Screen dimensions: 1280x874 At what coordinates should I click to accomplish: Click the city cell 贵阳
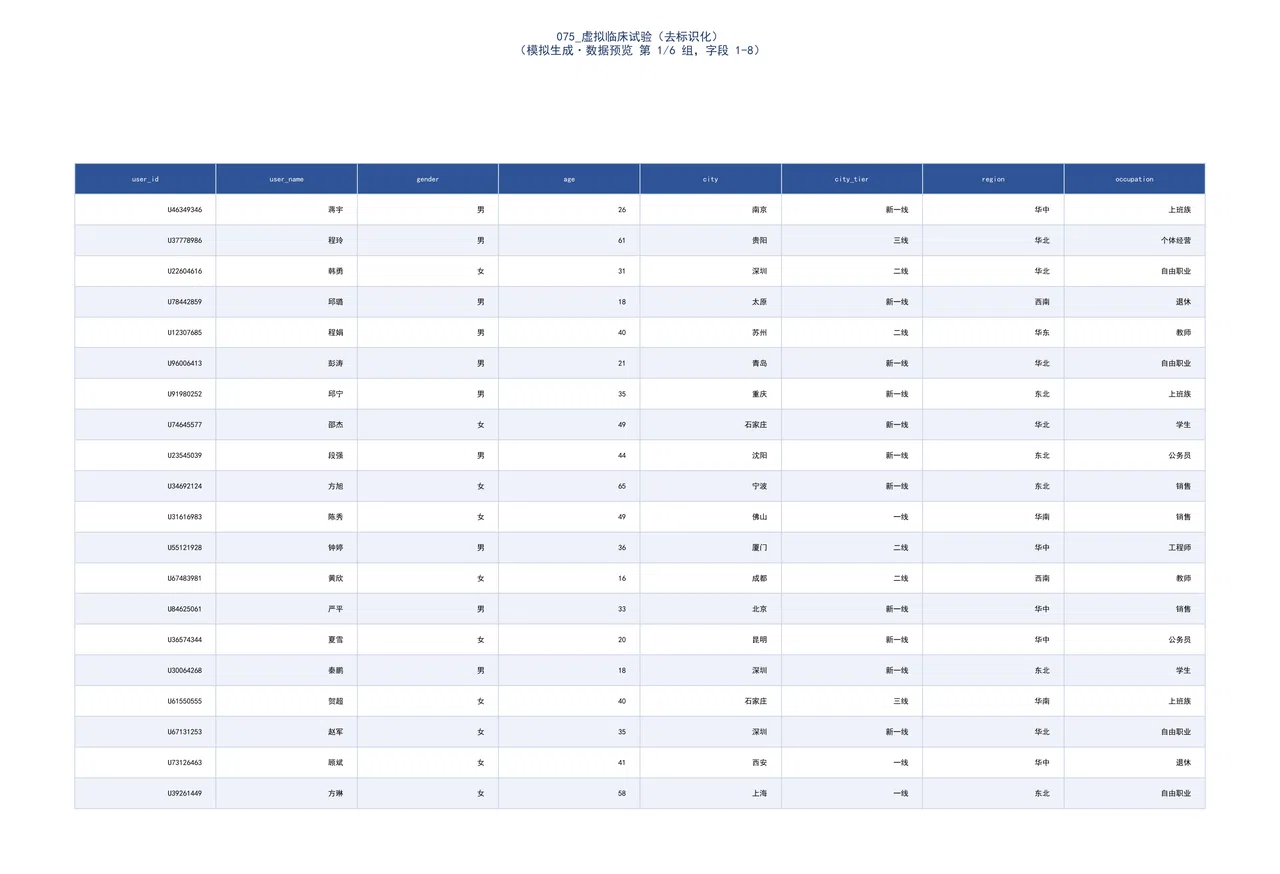[x=711, y=241]
